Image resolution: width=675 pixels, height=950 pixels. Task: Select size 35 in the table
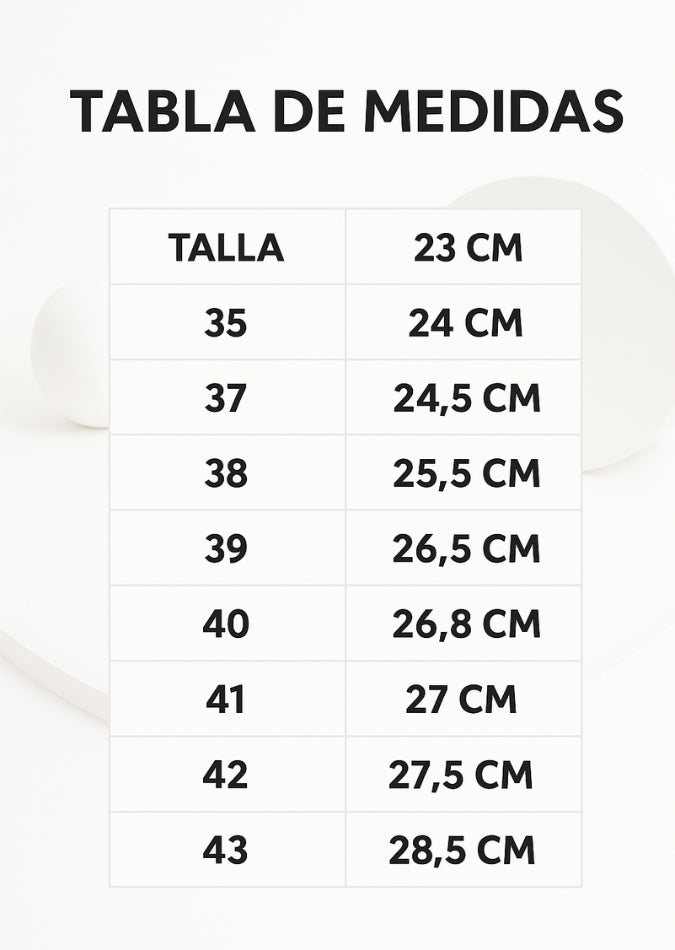click(x=226, y=323)
